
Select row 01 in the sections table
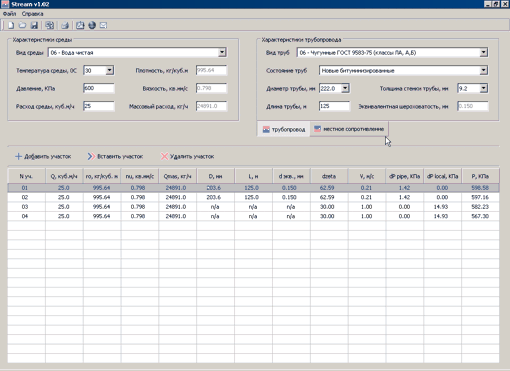tap(253, 188)
